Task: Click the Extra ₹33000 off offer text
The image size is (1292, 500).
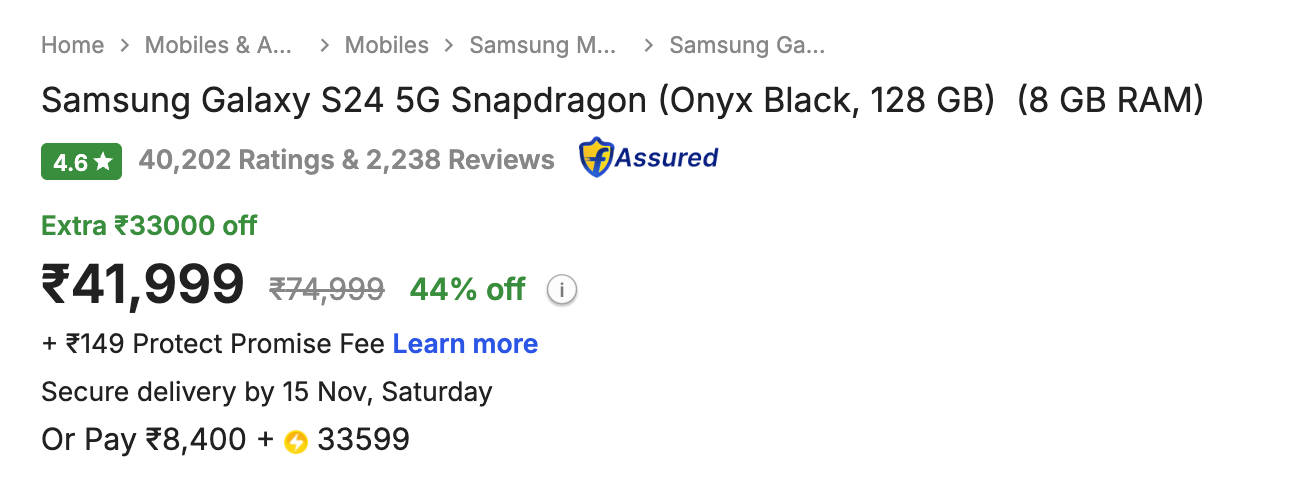Action: point(149,226)
